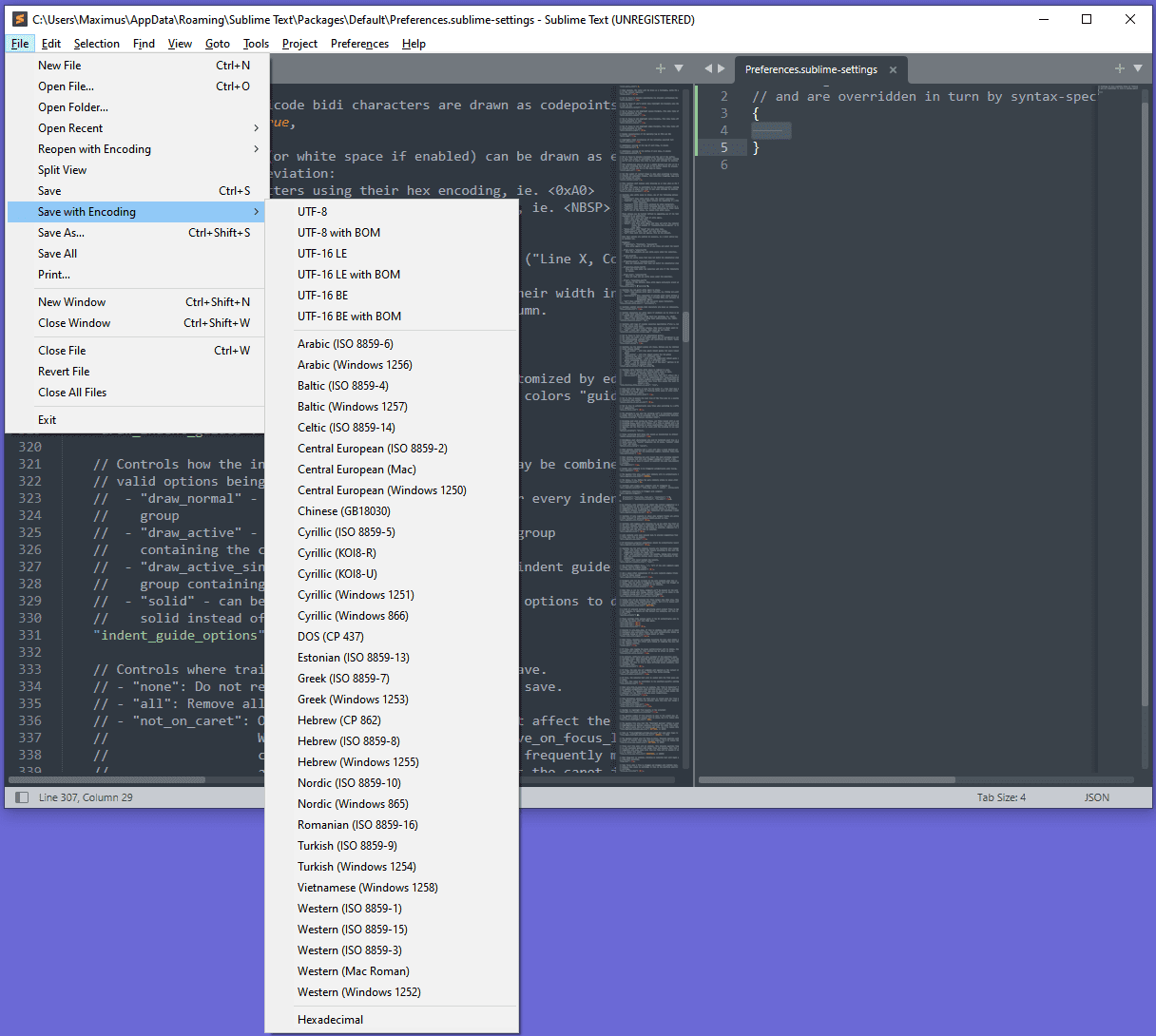Select DOS (CP 437) encoding
The image size is (1156, 1036).
click(392, 637)
